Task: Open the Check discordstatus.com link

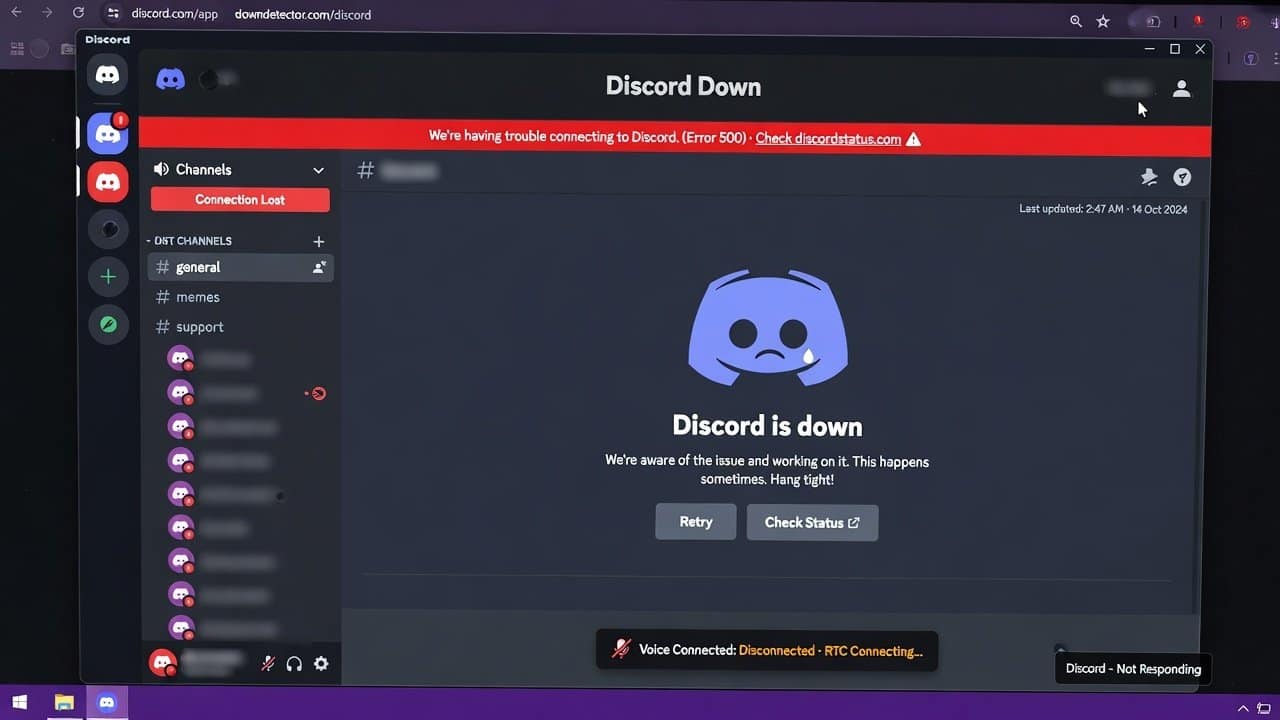Action: [x=828, y=139]
